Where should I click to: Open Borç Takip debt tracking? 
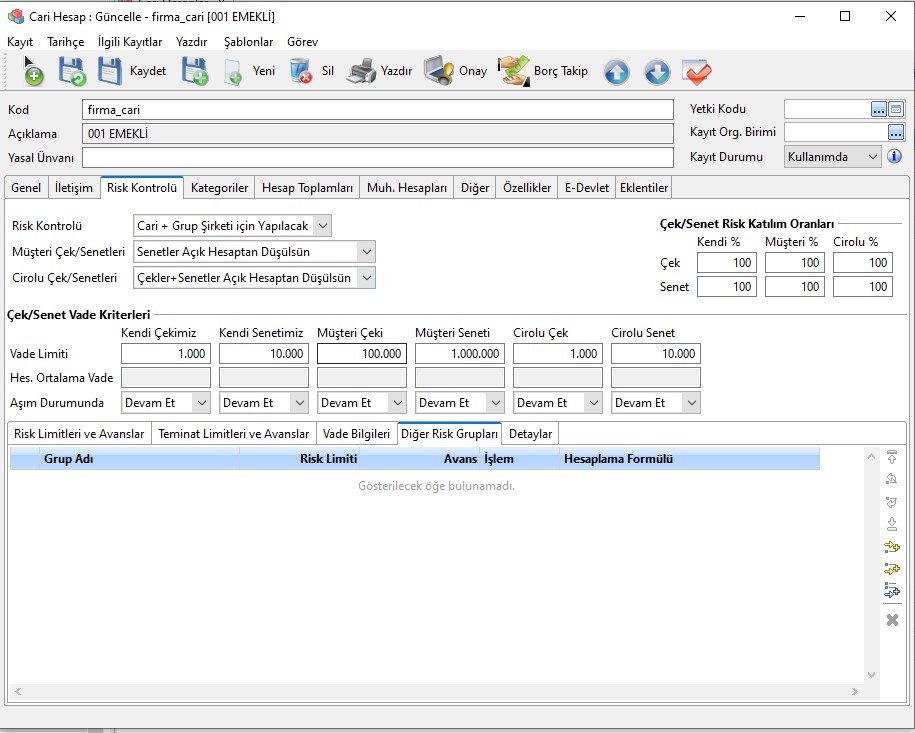coord(543,72)
